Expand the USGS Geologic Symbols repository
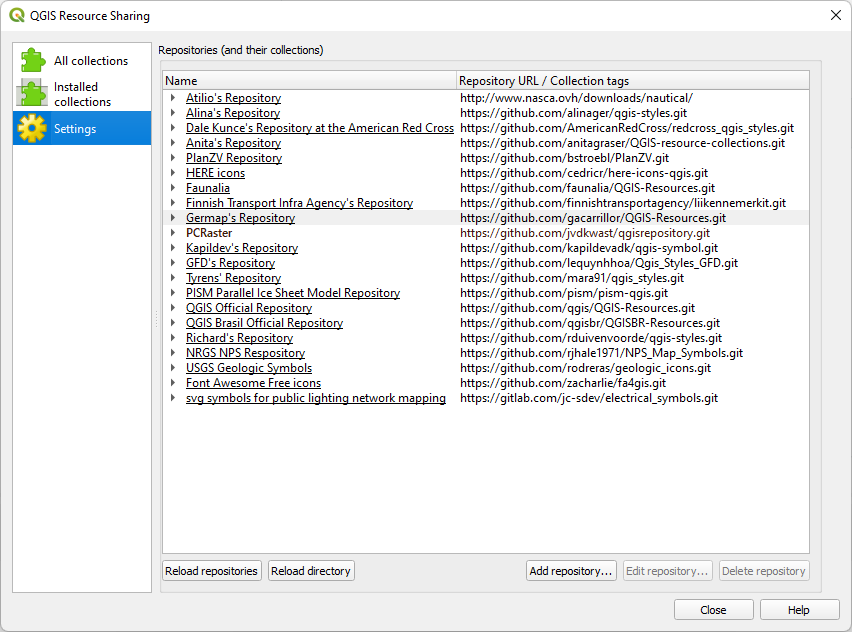The width and height of the screenshot is (852, 632). (x=172, y=367)
